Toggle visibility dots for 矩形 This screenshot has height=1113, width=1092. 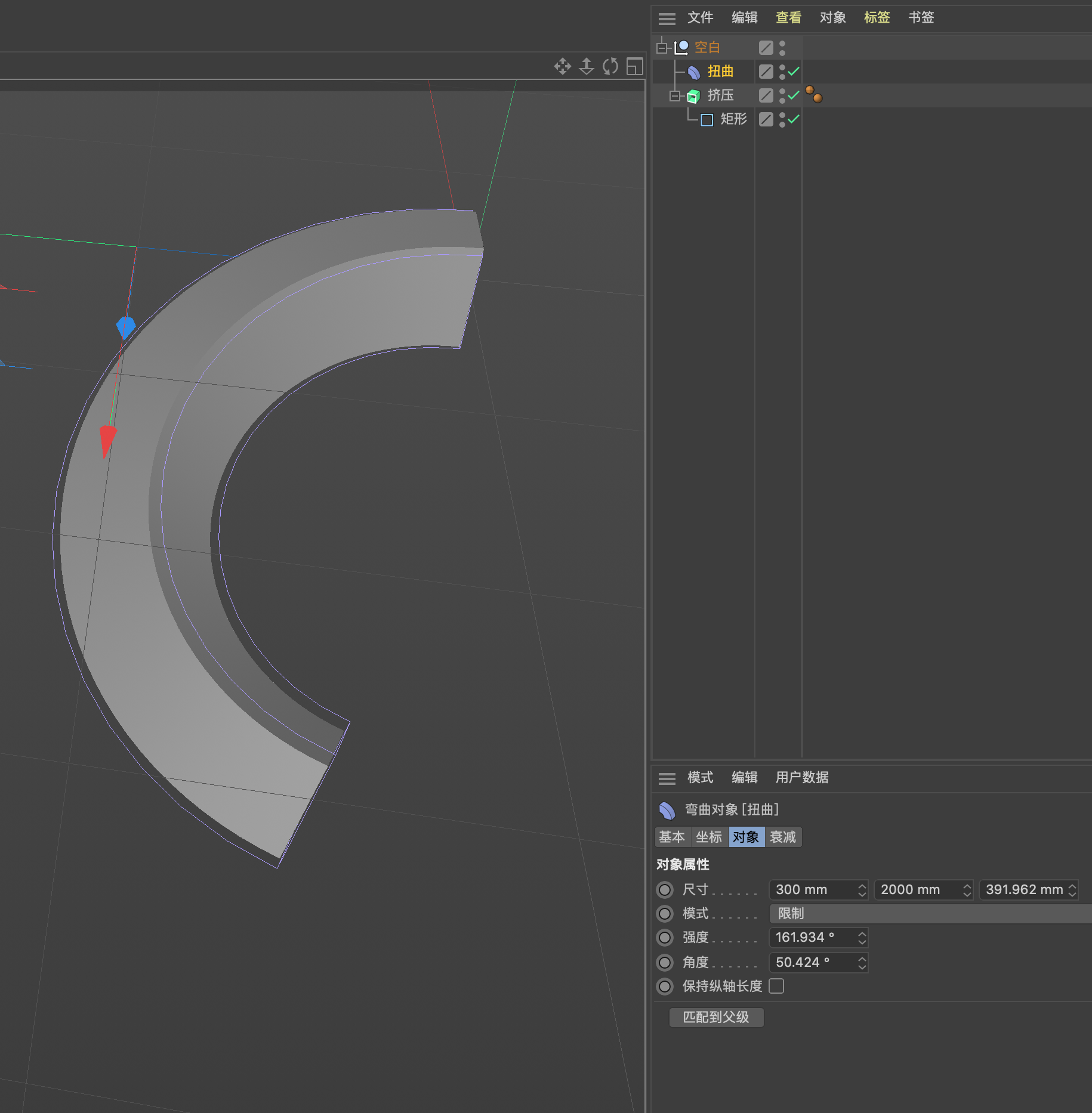click(x=782, y=119)
